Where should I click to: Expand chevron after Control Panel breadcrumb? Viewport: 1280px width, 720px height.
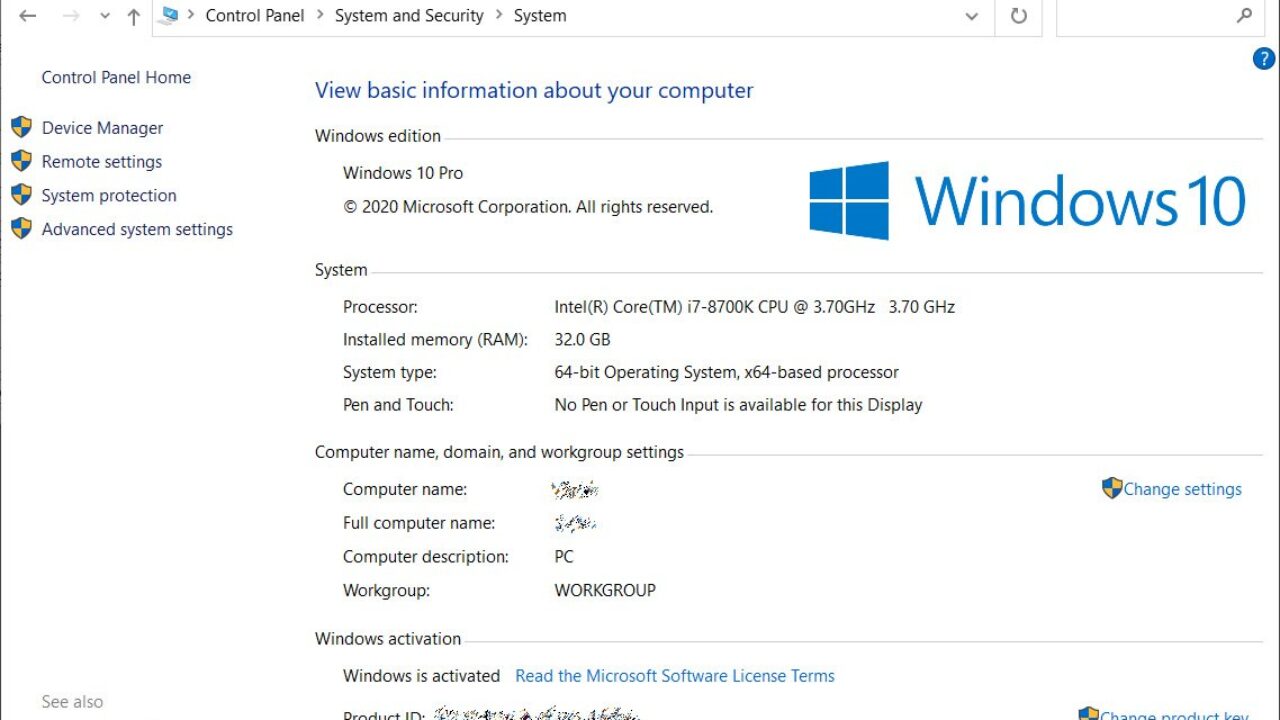(319, 16)
